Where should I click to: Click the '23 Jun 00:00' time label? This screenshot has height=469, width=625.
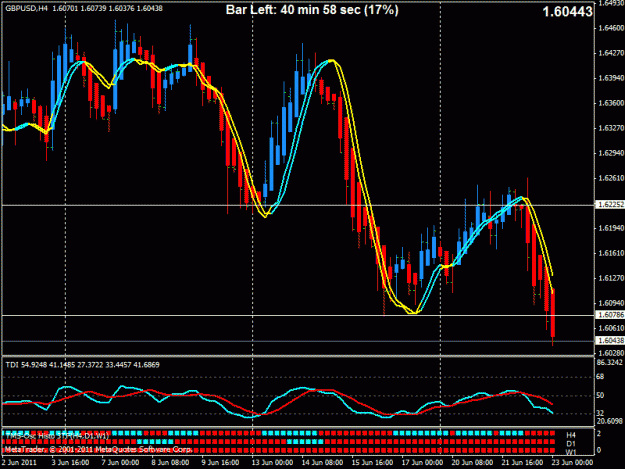click(x=572, y=463)
